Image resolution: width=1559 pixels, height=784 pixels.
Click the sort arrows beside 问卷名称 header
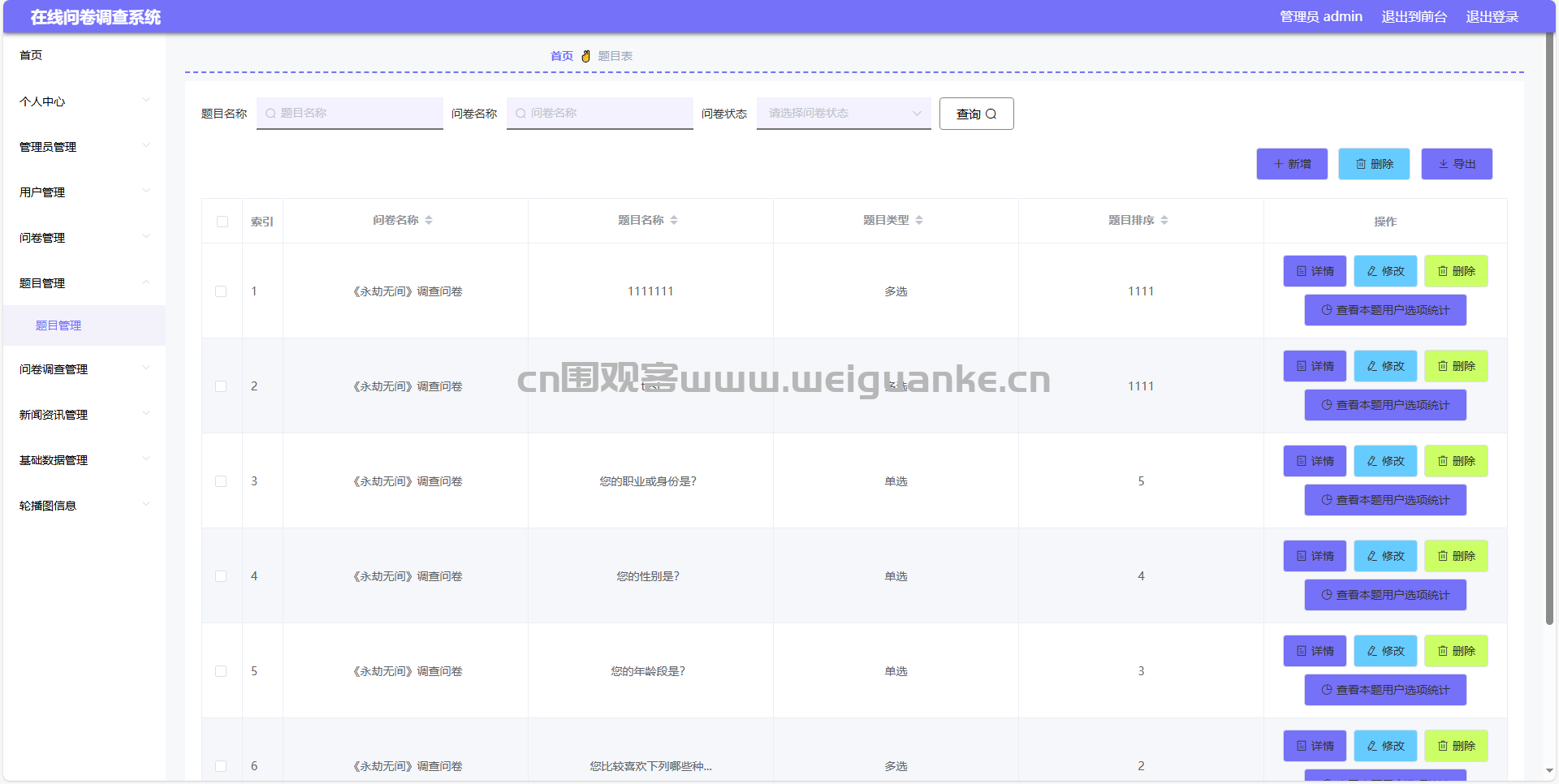[429, 221]
